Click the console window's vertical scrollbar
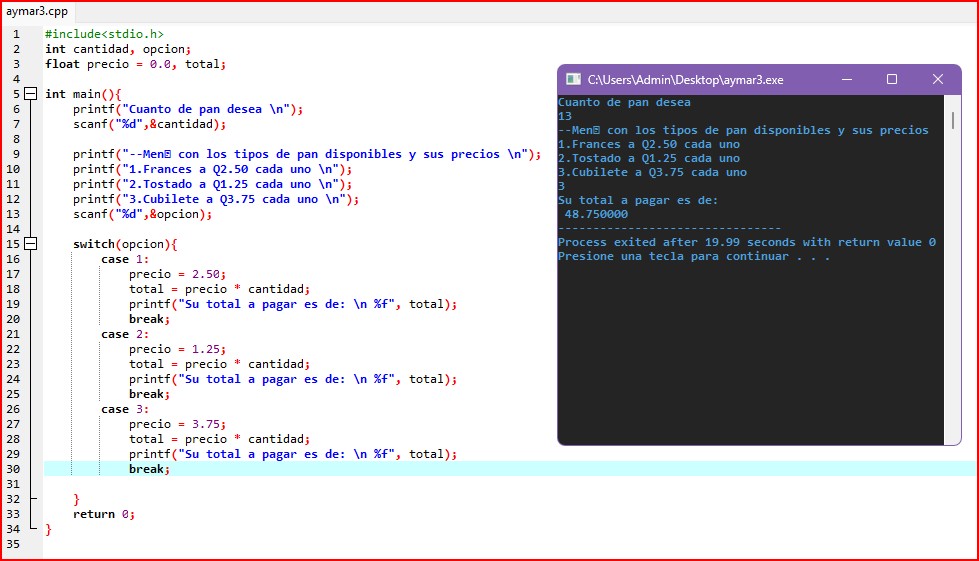979x561 pixels. [952, 270]
